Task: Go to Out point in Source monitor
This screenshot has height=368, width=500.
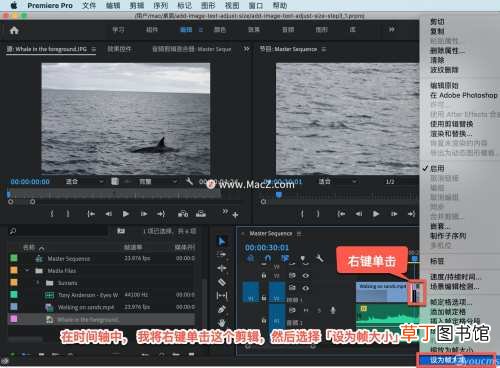Action: (x=161, y=214)
